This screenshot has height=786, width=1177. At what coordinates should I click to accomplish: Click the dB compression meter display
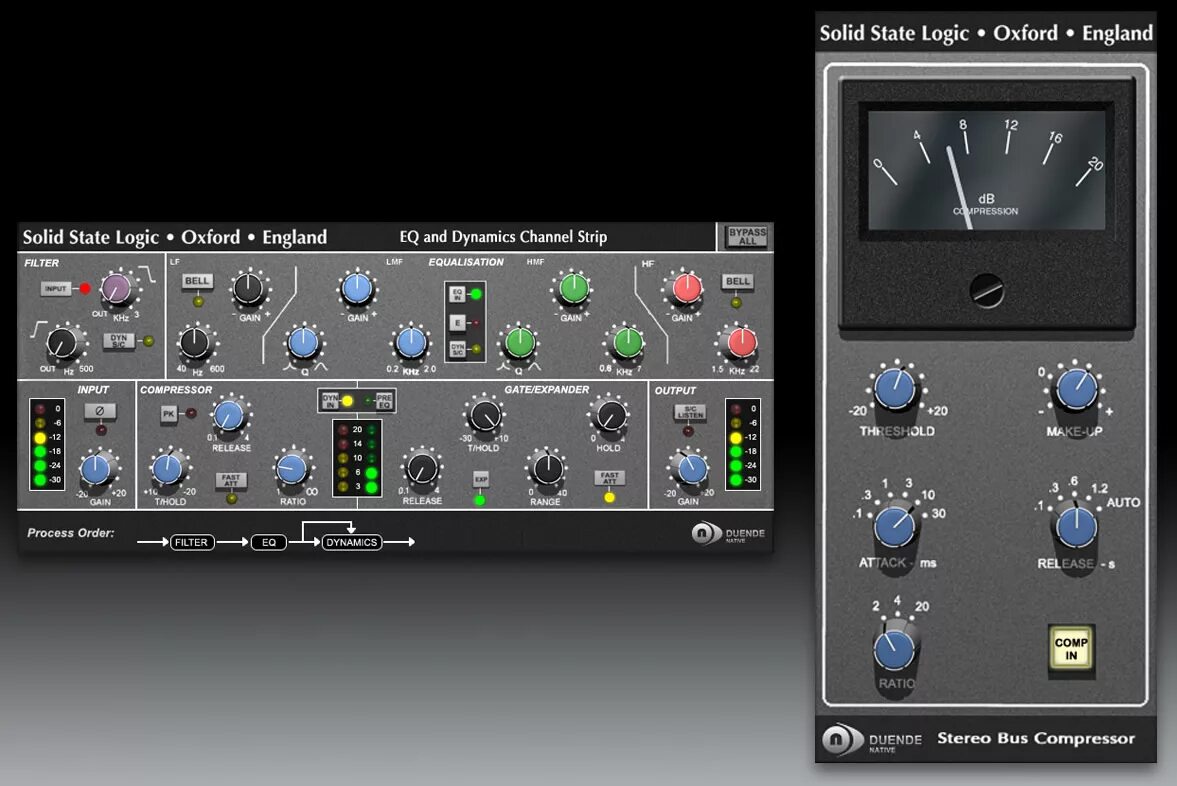point(986,170)
